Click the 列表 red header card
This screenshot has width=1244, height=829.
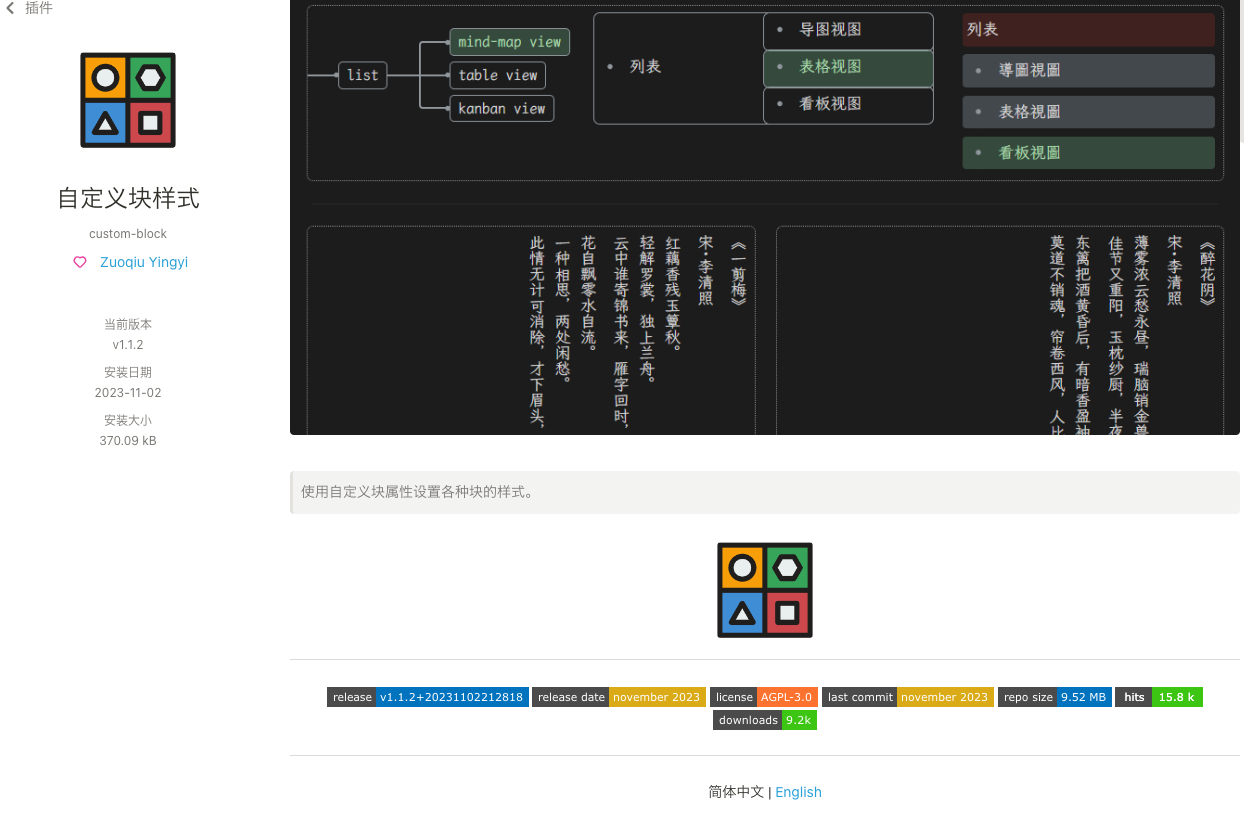click(1088, 30)
